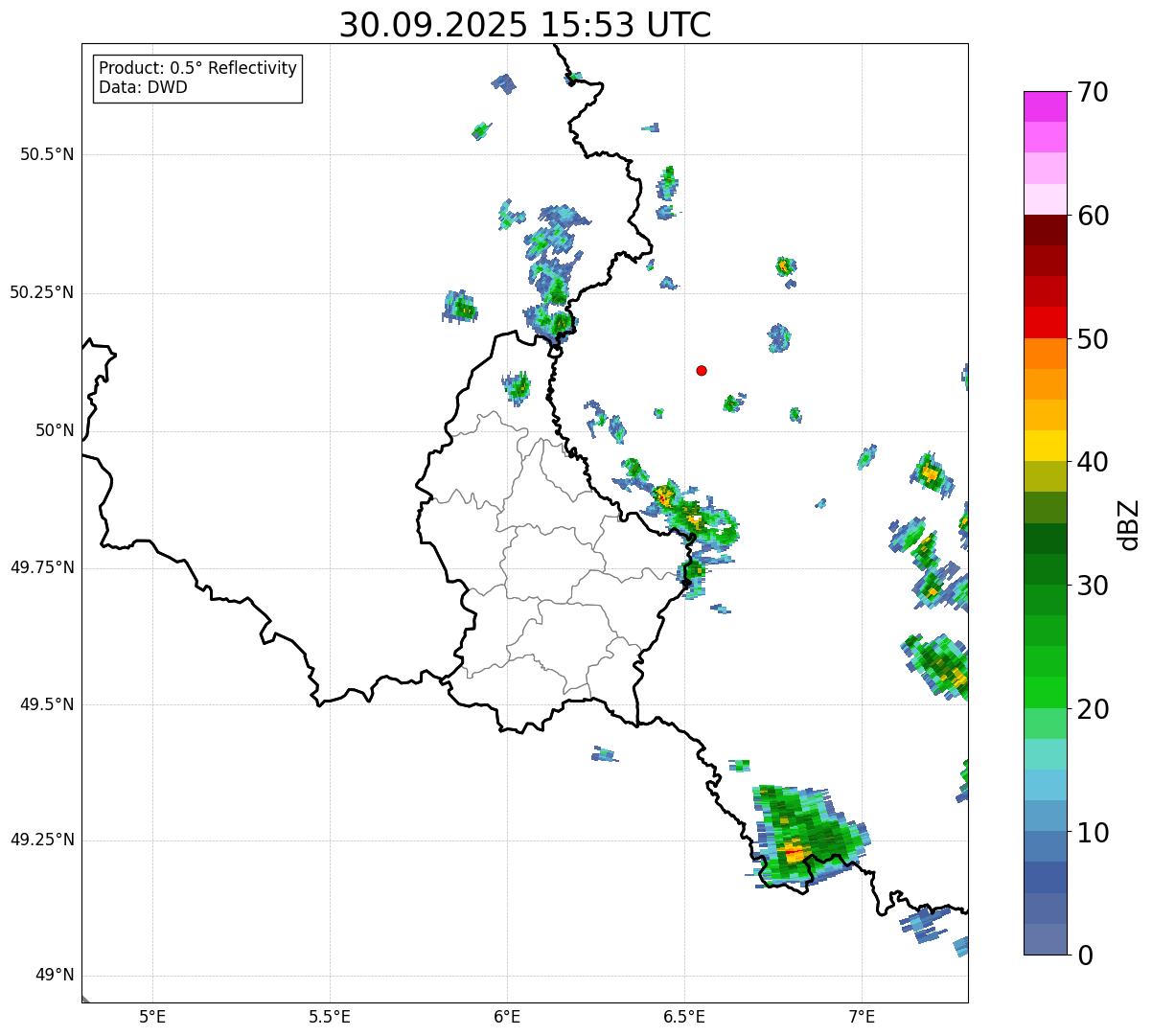The image size is (1152, 1036).
Task: Click the timestamp title 30.09.2025 15:53 UTC
Action: point(525,25)
